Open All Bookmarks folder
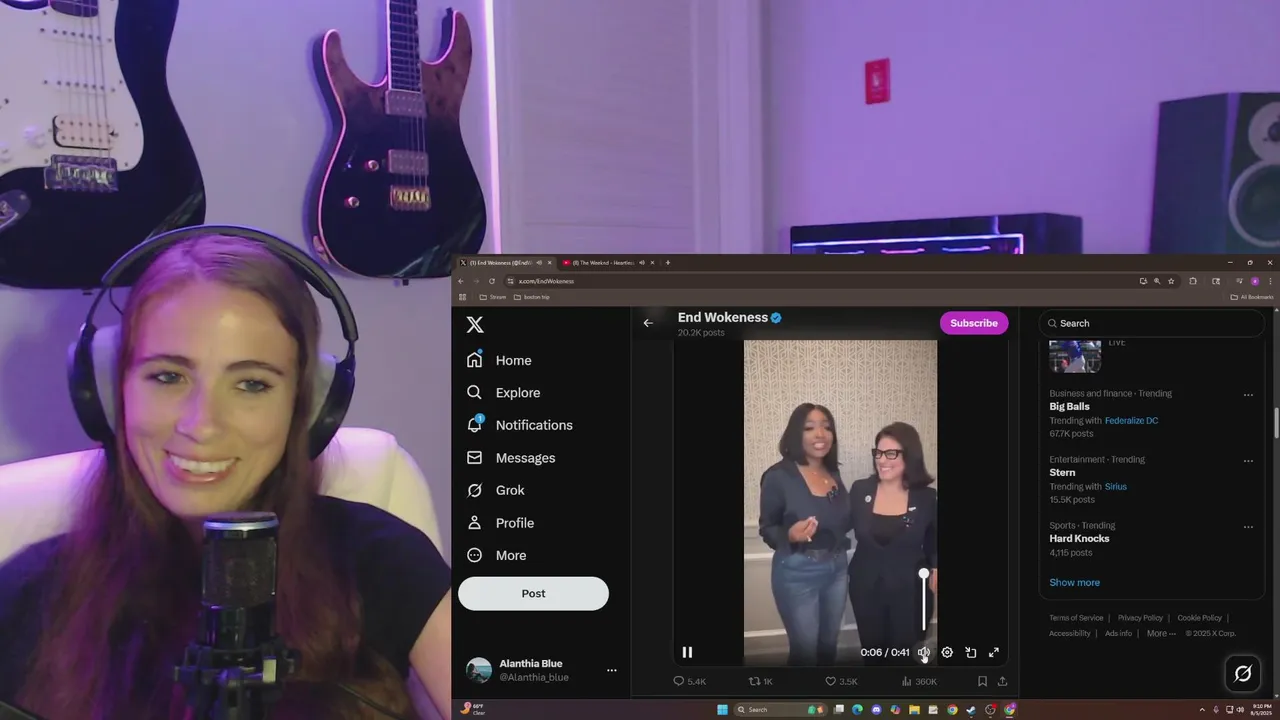This screenshot has width=1280, height=720. pos(1252,297)
